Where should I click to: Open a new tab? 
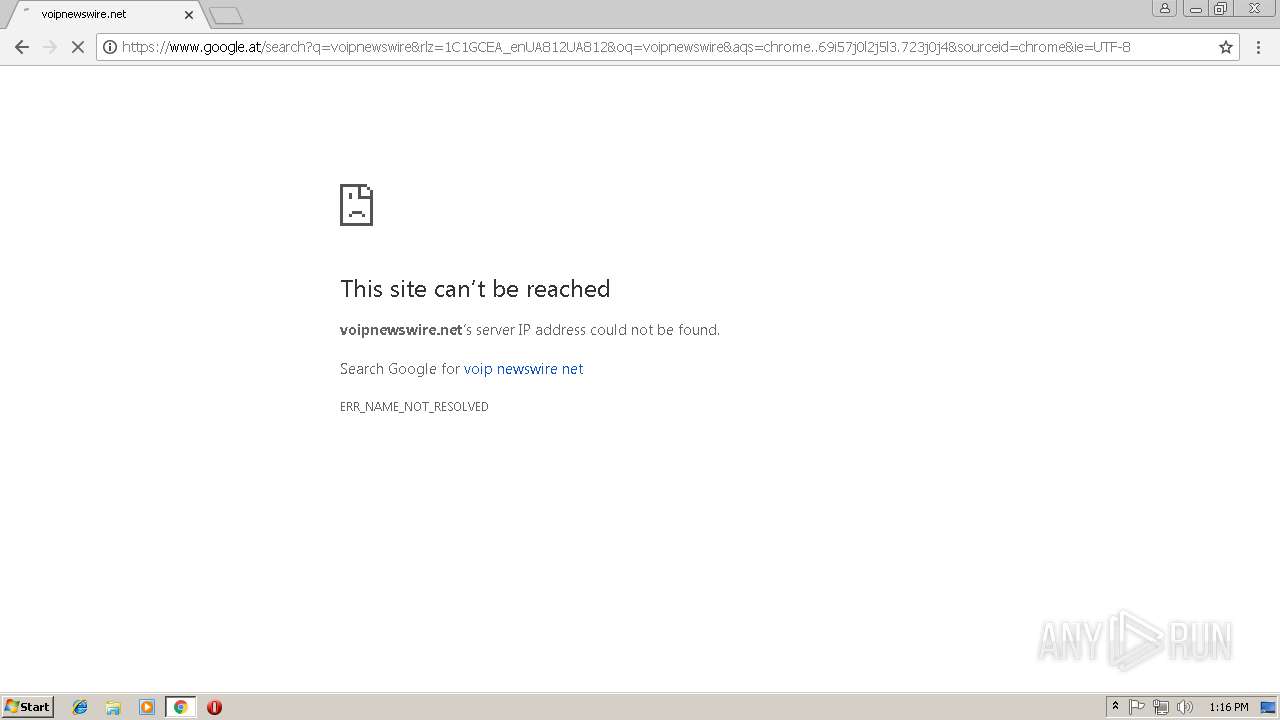pyautogui.click(x=226, y=15)
